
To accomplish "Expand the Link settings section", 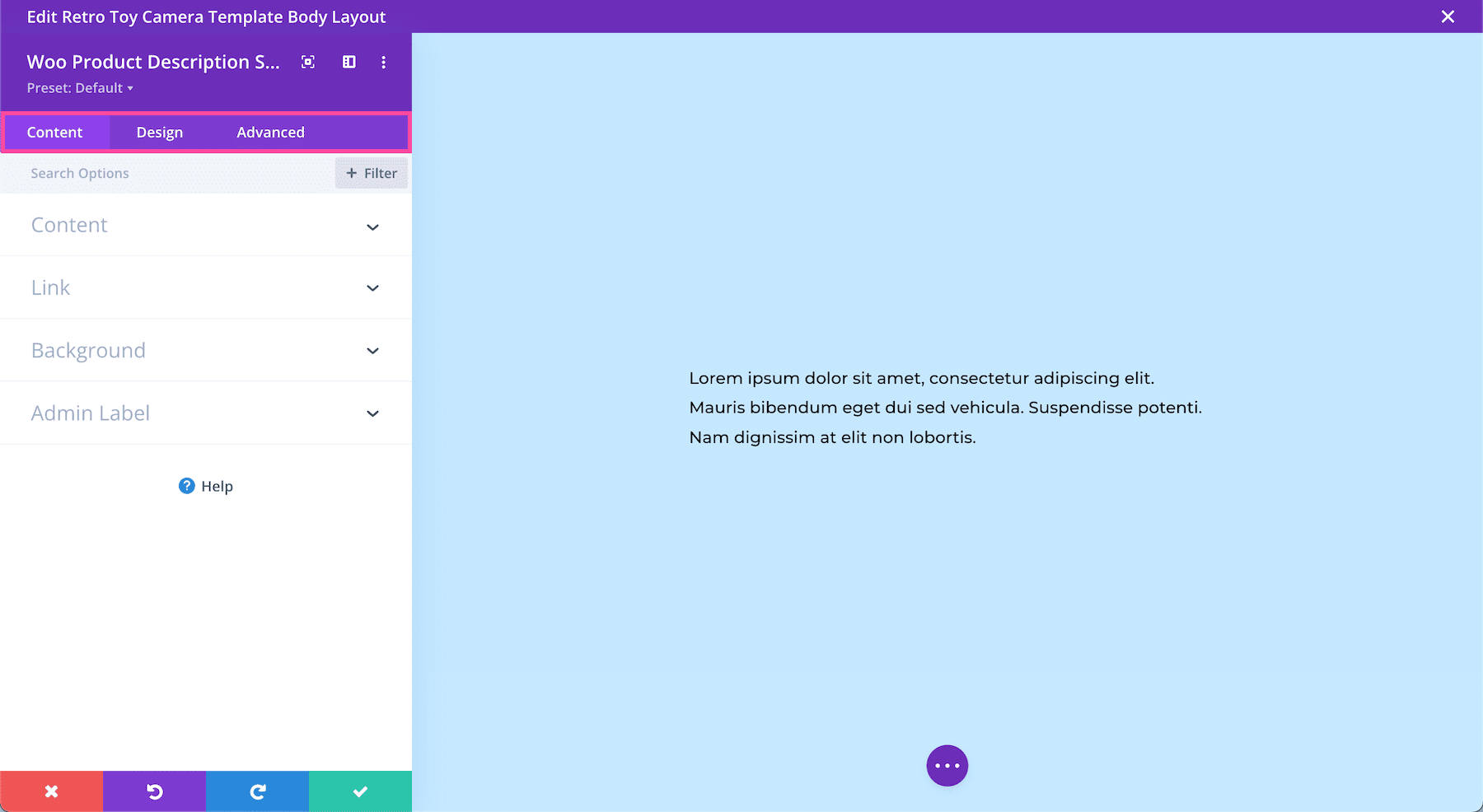I will point(206,287).
